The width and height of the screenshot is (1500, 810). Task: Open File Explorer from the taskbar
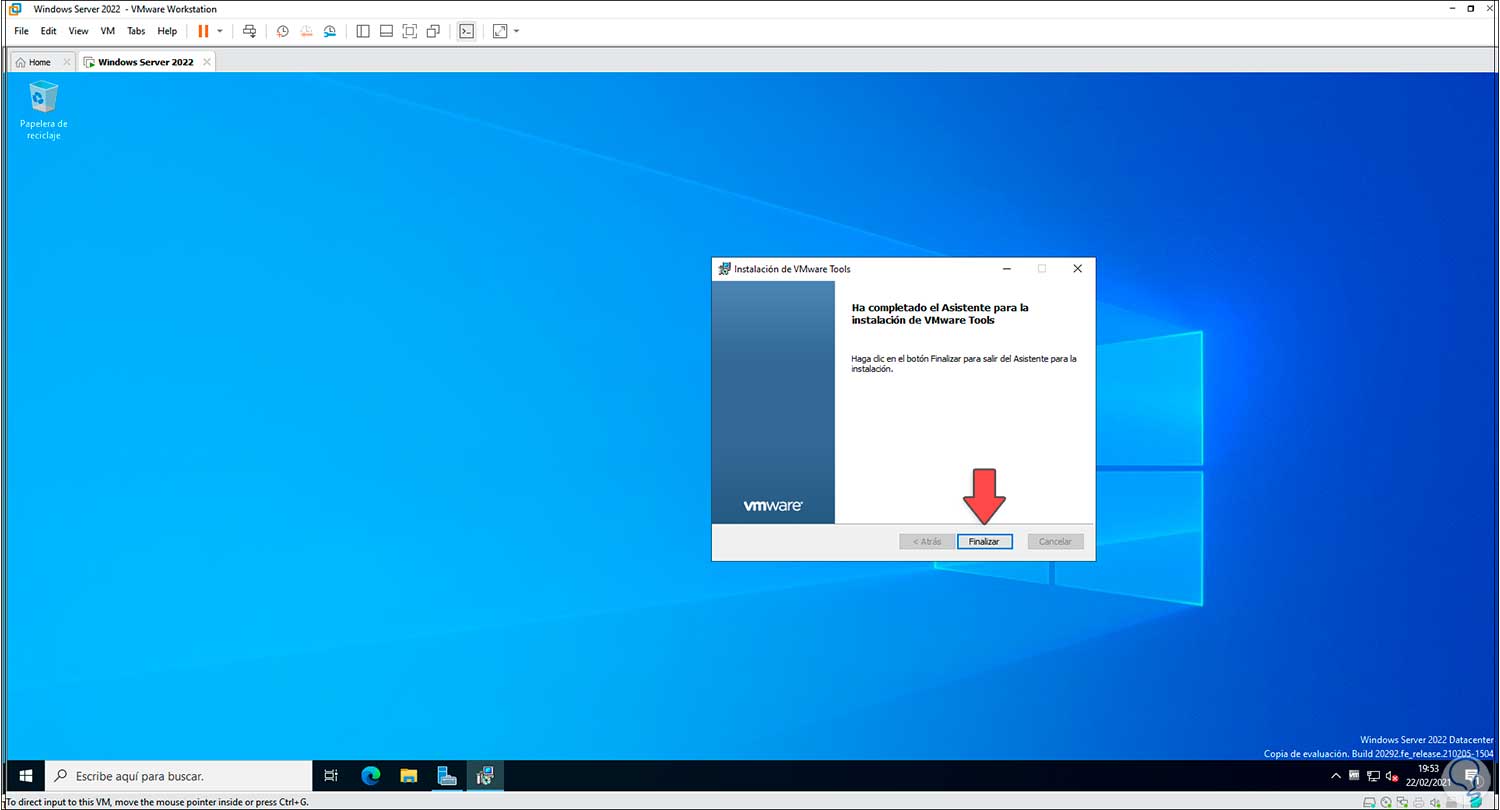coord(409,775)
